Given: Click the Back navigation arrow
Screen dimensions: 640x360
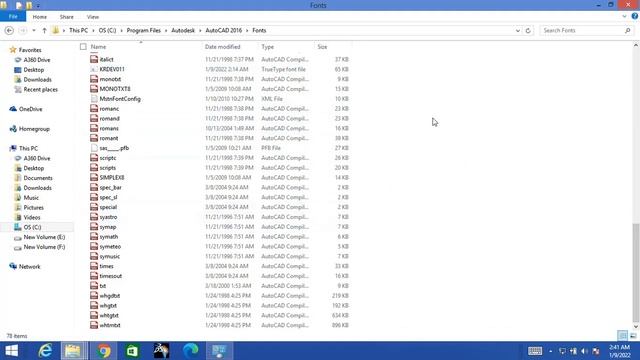Looking at the screenshot, I should pyautogui.click(x=9, y=31).
